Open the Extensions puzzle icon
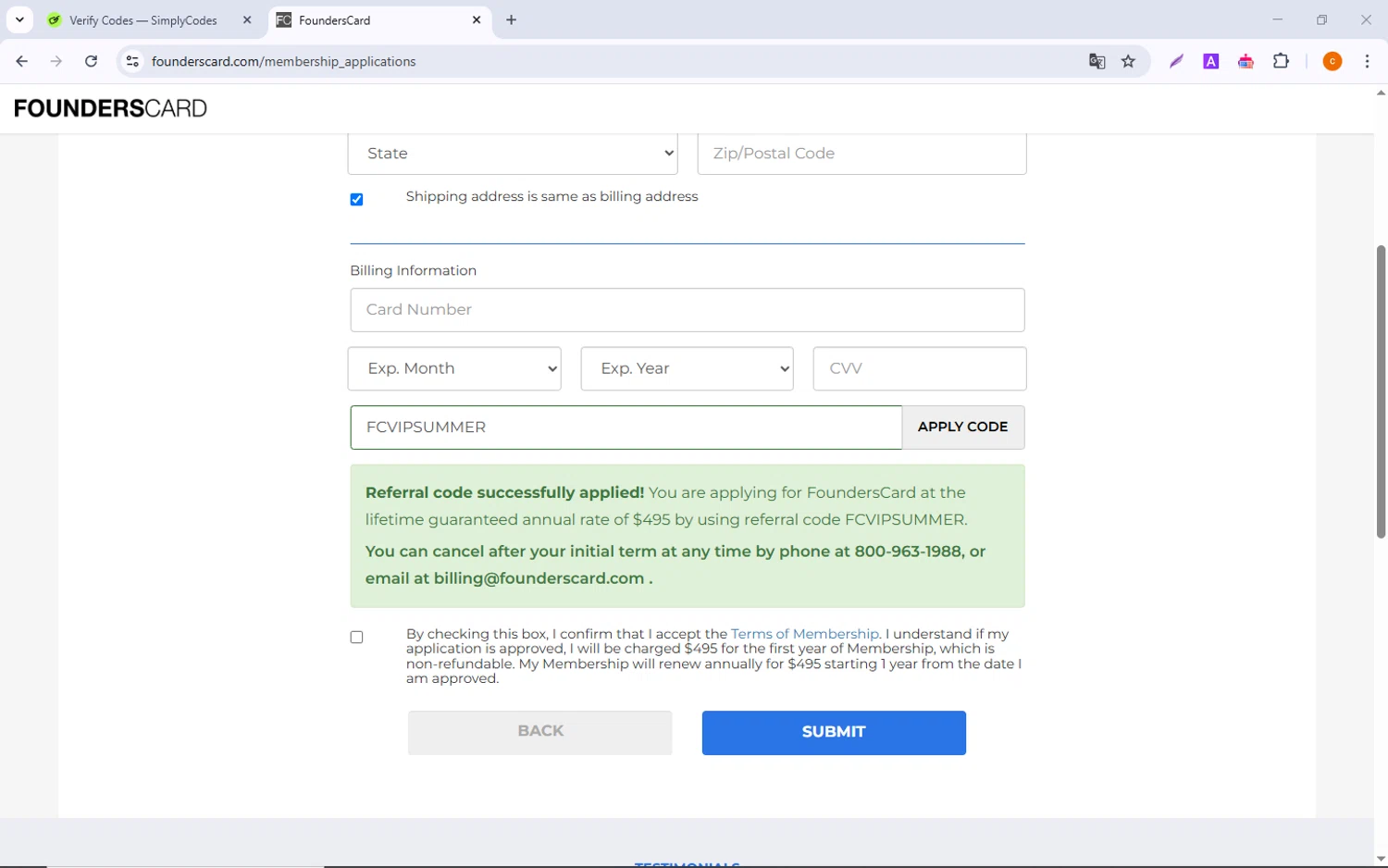 point(1281,61)
